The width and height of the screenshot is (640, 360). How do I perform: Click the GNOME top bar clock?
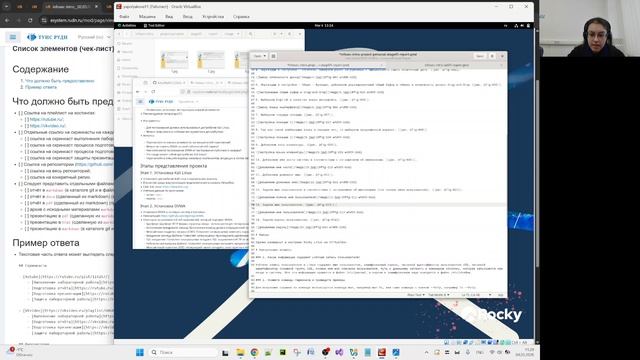tap(324, 25)
